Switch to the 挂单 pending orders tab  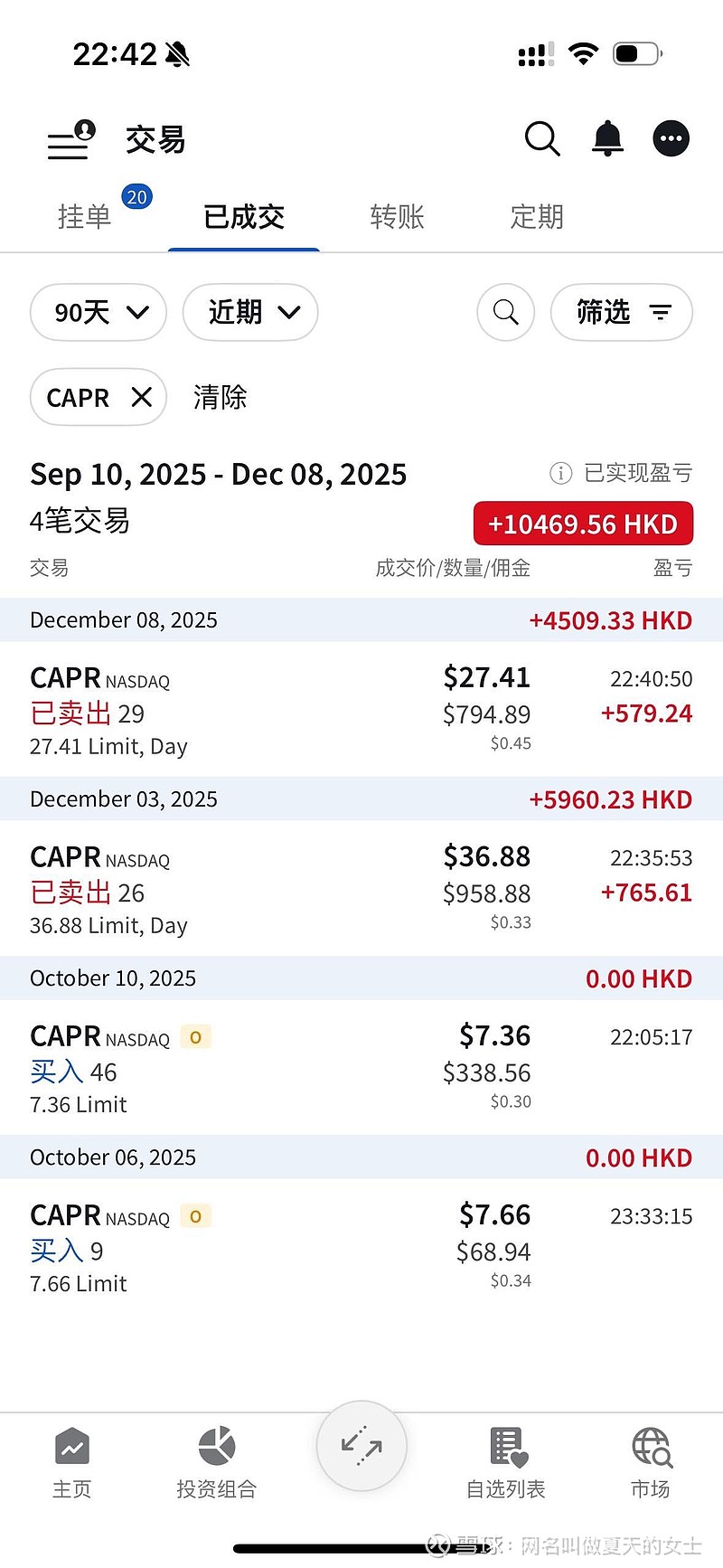click(x=85, y=217)
